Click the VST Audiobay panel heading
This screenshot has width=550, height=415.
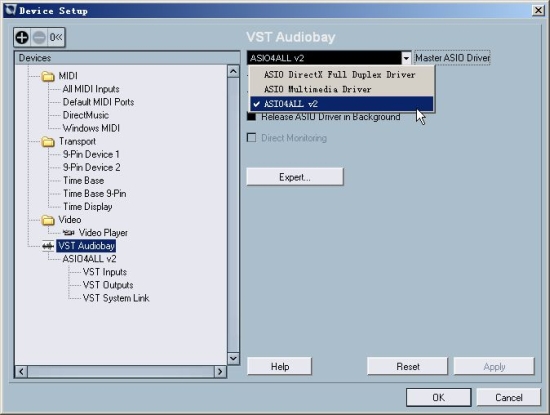pos(291,37)
